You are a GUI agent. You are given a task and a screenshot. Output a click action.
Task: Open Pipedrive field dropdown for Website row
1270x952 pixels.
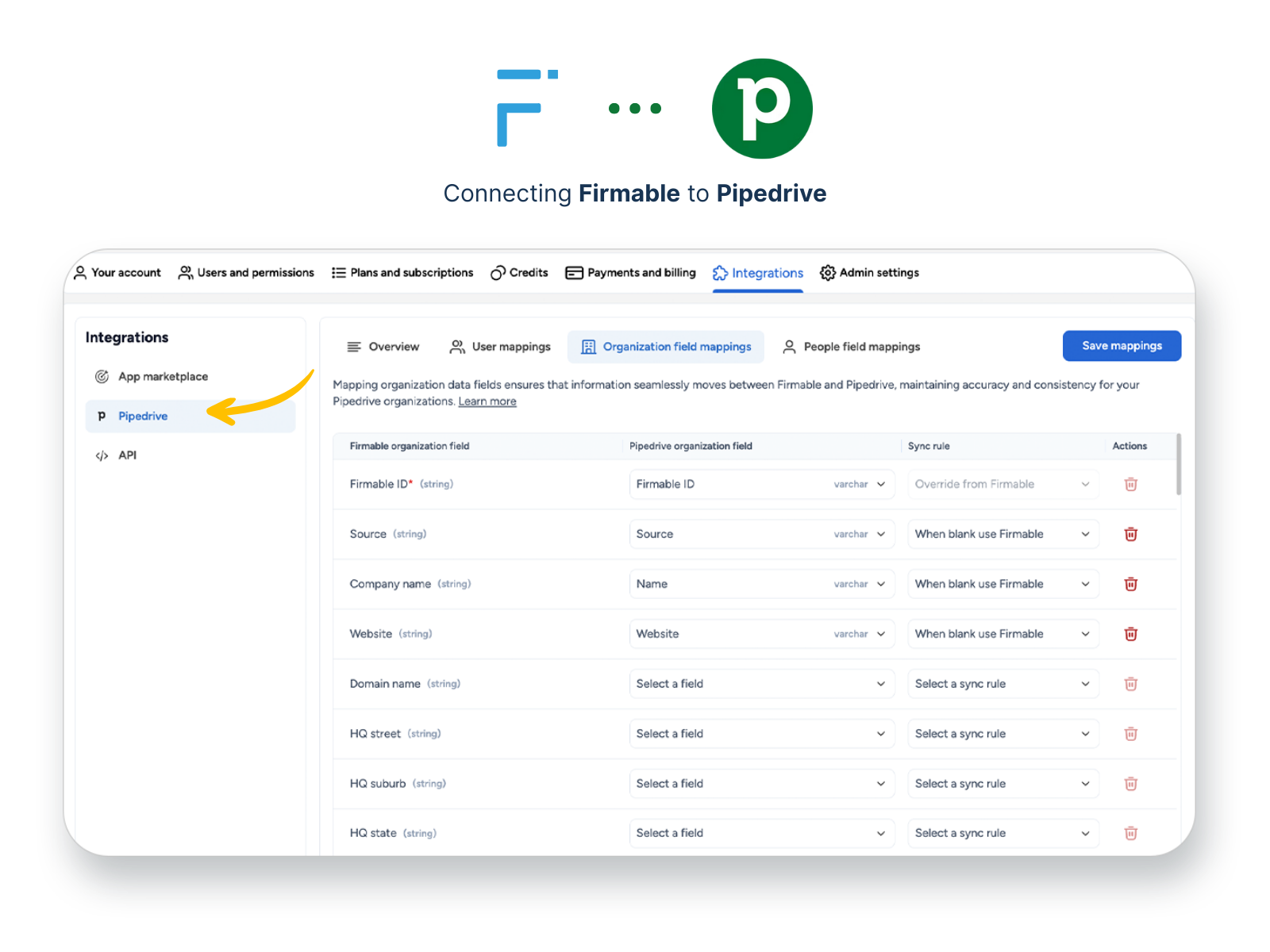coord(762,634)
